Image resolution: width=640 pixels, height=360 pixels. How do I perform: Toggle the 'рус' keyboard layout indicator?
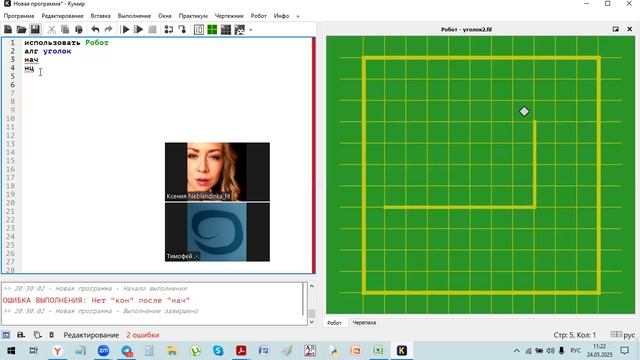623,335
